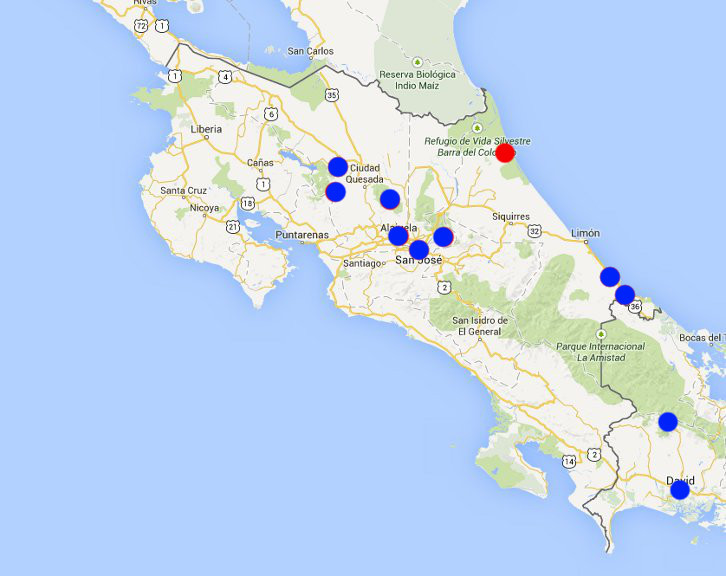Click lower blue marker west of Ciudad Quesada
Screen dimensions: 726x576
336,191
